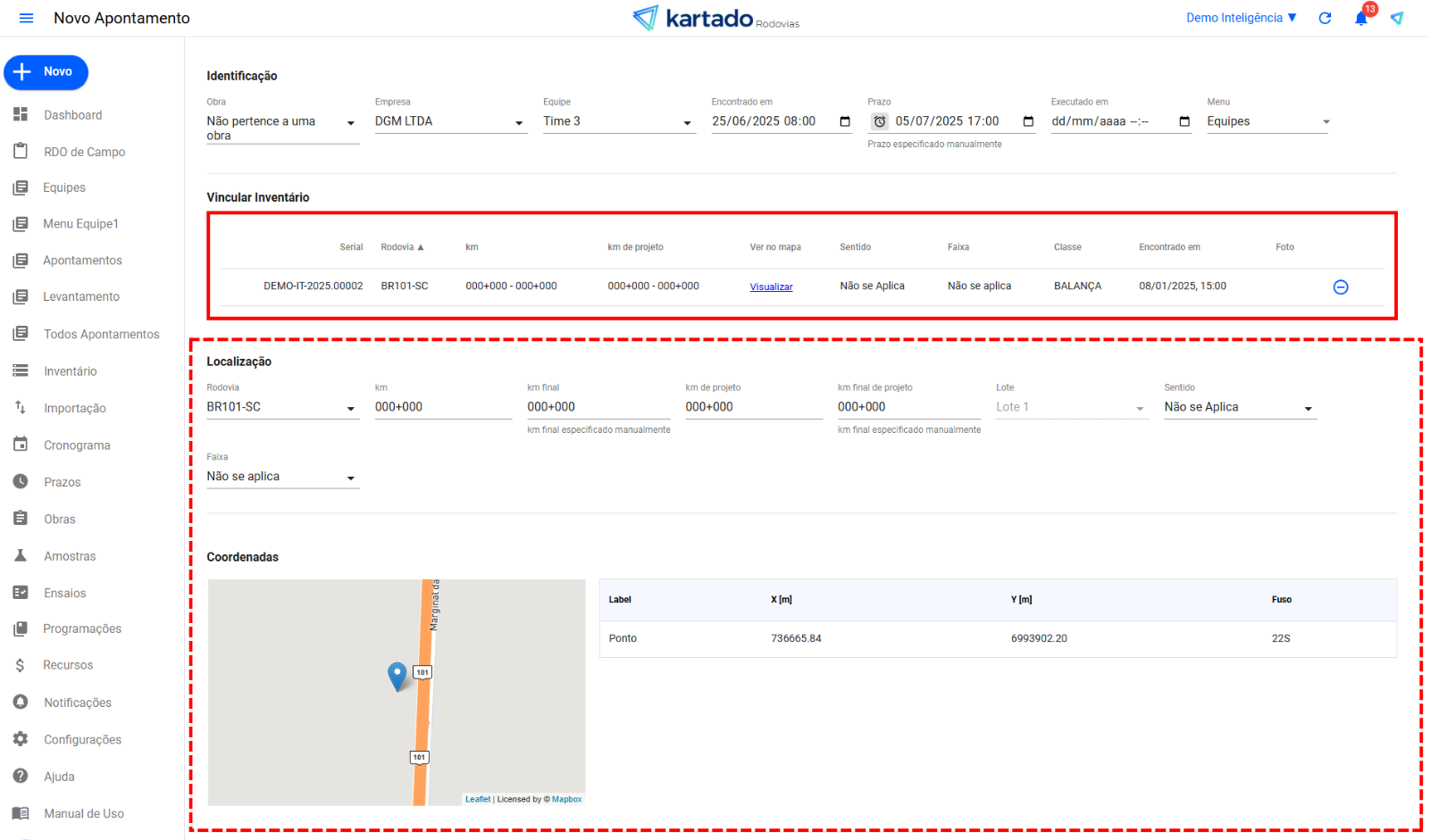Click the Novo button

tap(46, 72)
